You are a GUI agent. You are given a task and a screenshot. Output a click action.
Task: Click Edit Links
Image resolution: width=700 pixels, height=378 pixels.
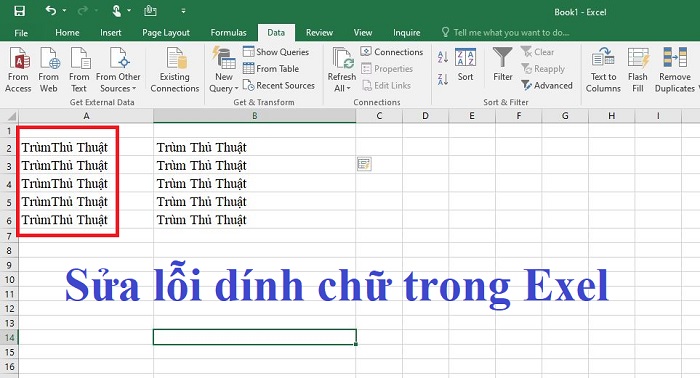click(386, 85)
